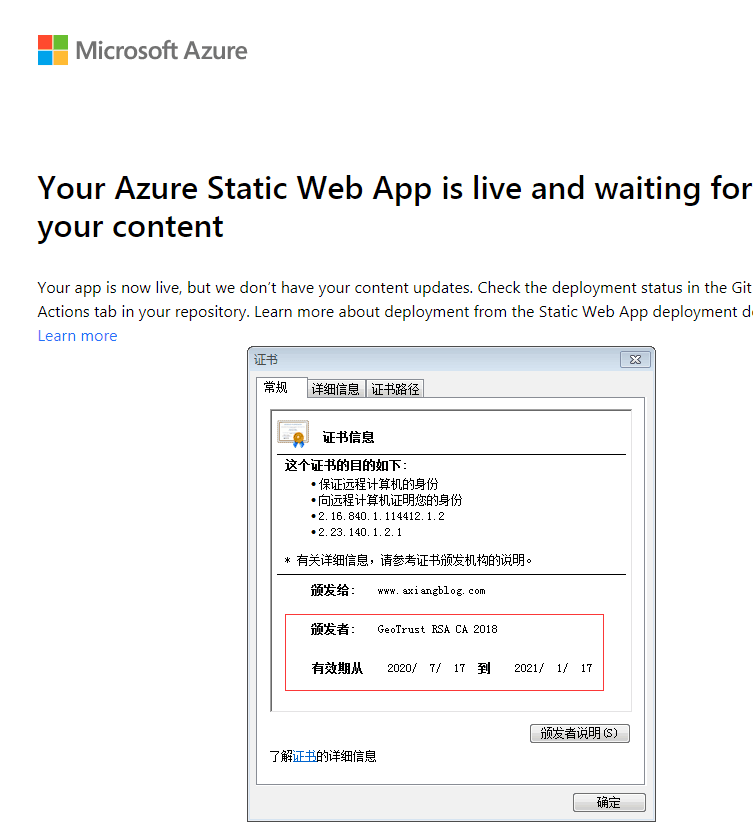Click the 有关详细信息 note line
Viewport: 753px width, 826px height.
(408, 560)
